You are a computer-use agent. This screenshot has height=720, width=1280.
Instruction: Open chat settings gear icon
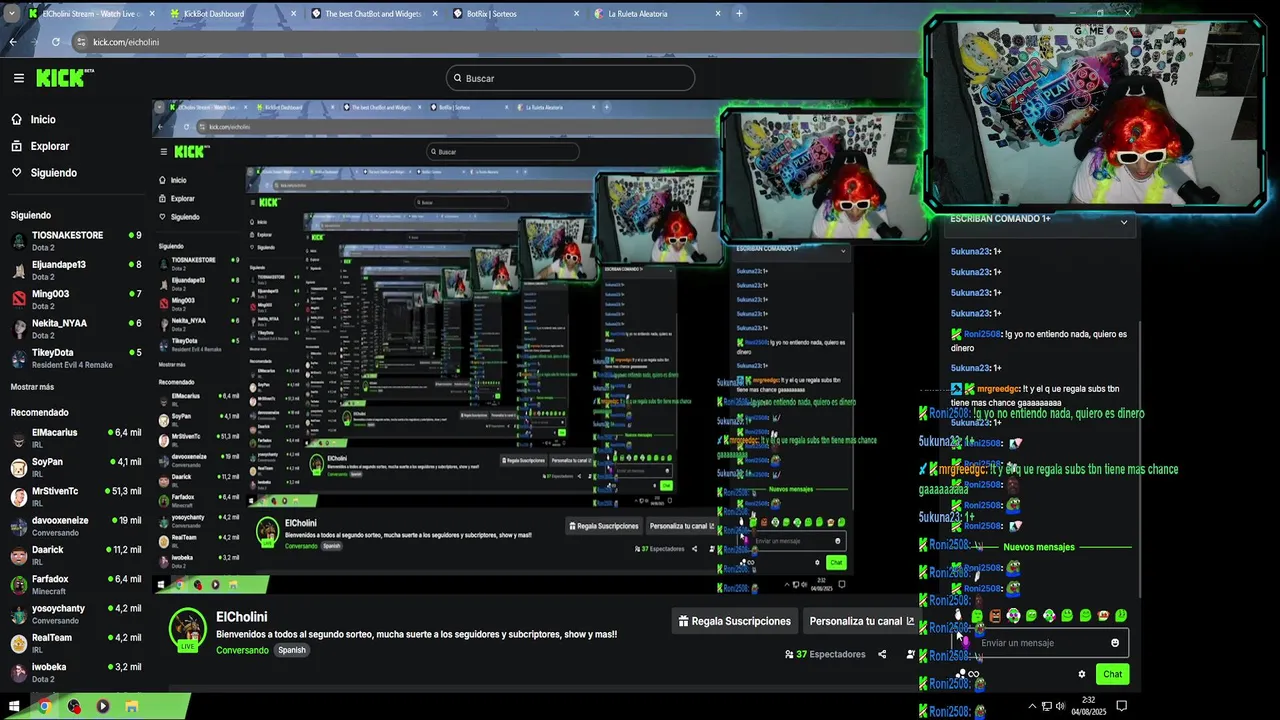coord(1082,674)
